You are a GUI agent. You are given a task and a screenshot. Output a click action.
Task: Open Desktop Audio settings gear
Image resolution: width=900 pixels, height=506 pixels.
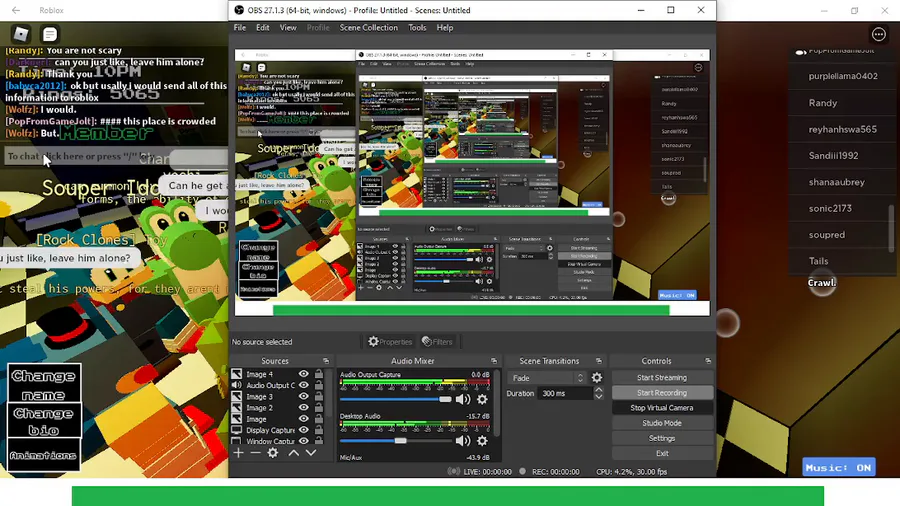[x=482, y=441]
